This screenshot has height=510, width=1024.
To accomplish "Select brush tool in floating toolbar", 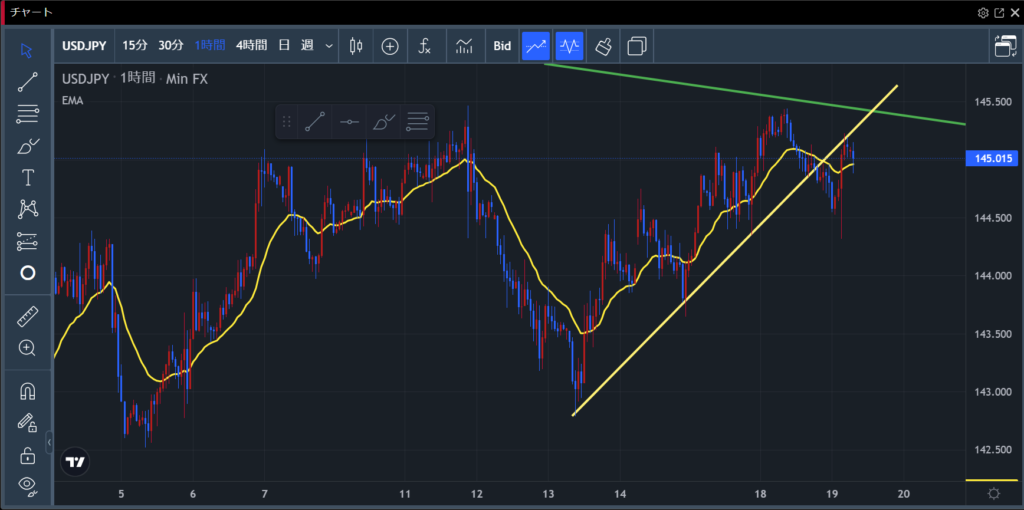I will 383,121.
